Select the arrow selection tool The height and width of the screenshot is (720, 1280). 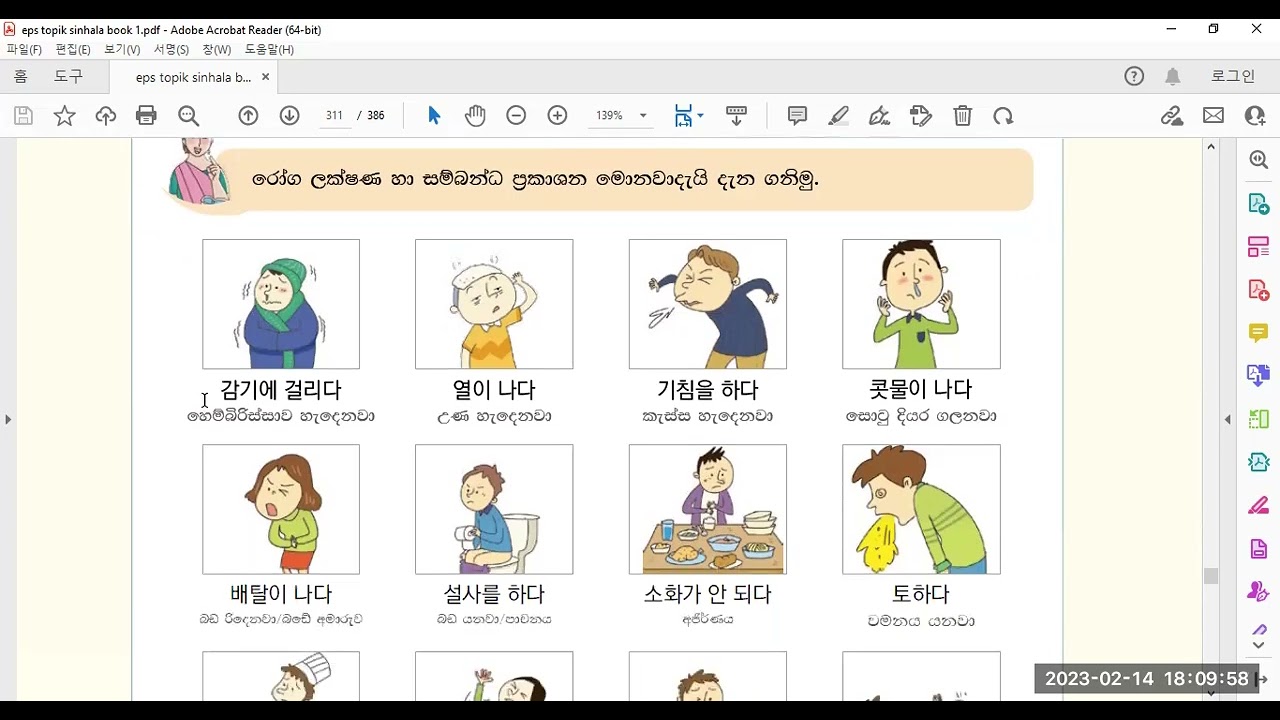(x=433, y=116)
